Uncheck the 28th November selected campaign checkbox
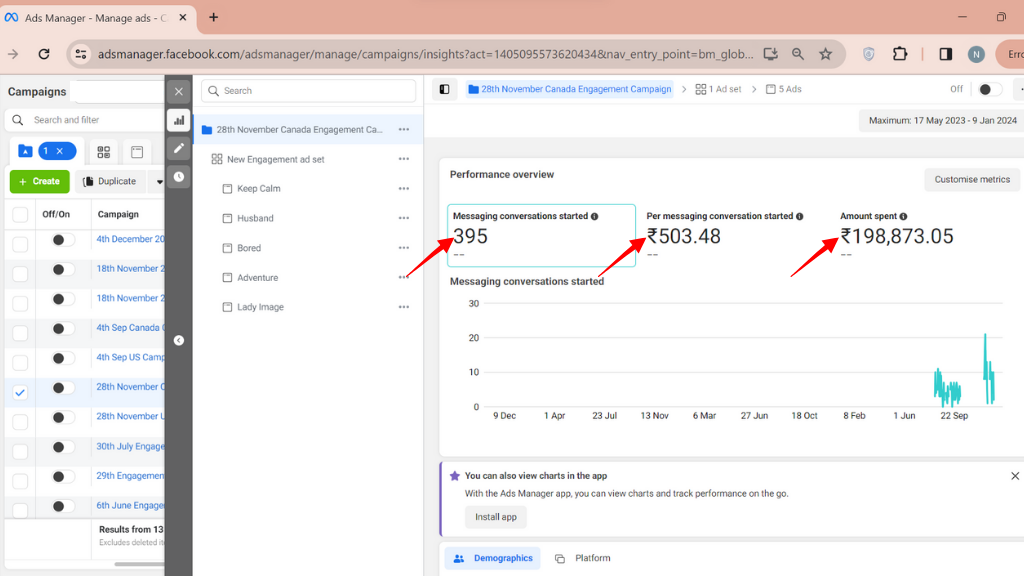This screenshot has width=1024, height=576. pos(20,392)
